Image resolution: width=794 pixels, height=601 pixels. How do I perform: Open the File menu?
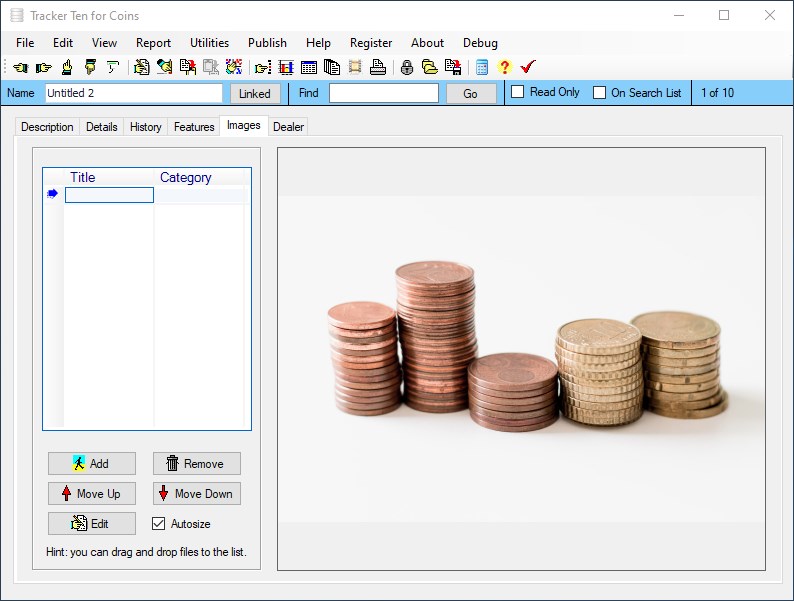click(25, 43)
